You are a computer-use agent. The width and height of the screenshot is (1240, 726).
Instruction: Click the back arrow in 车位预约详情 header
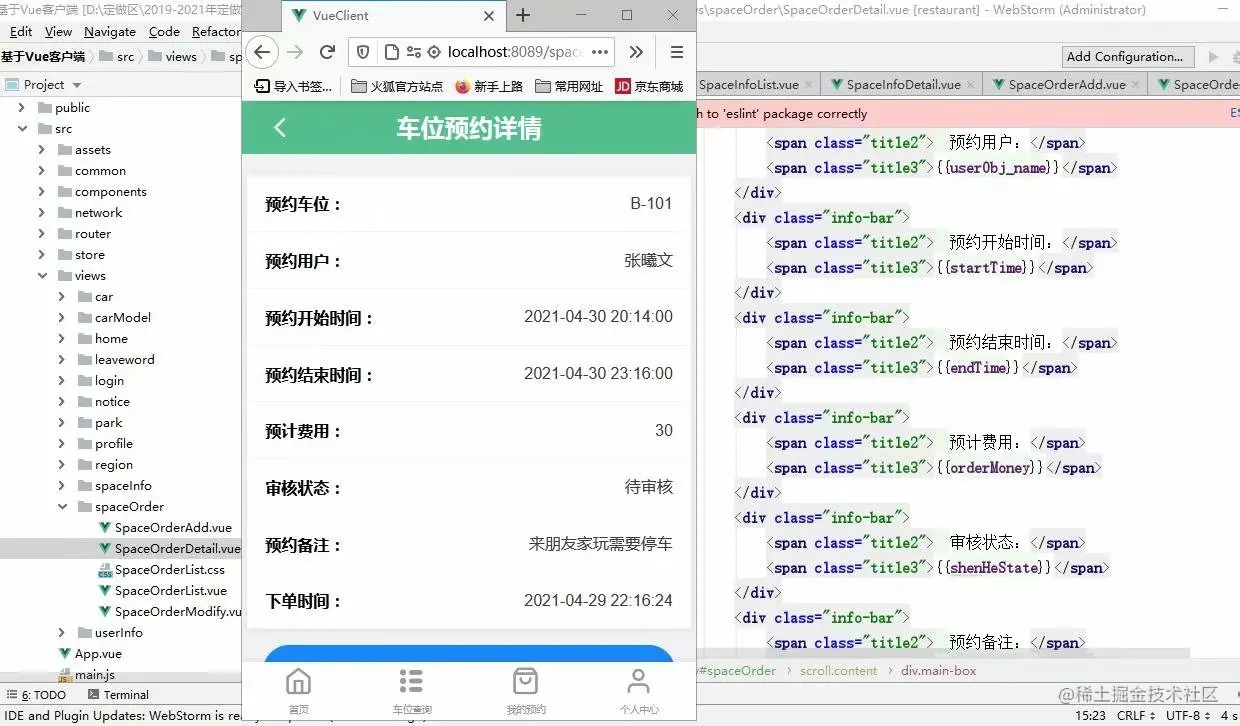(280, 127)
